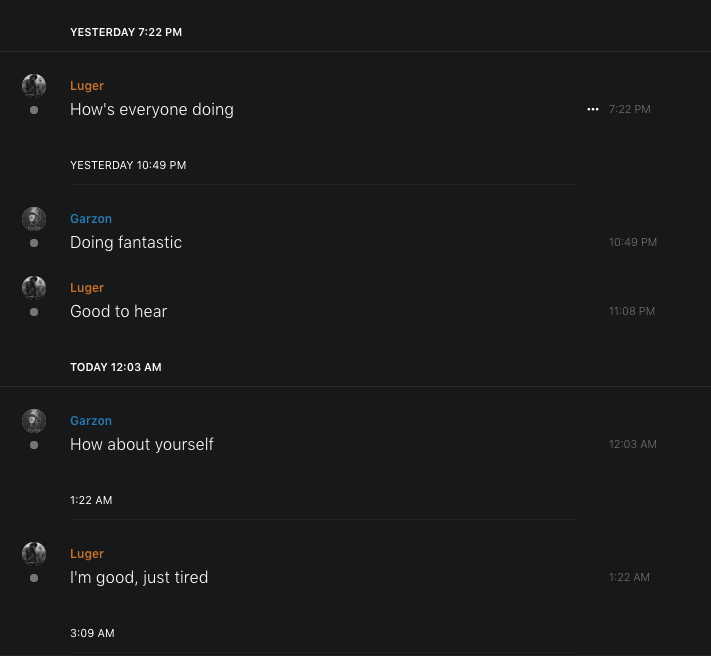Click Garzon's avatar beside "Doing fantastic"

pyautogui.click(x=34, y=218)
